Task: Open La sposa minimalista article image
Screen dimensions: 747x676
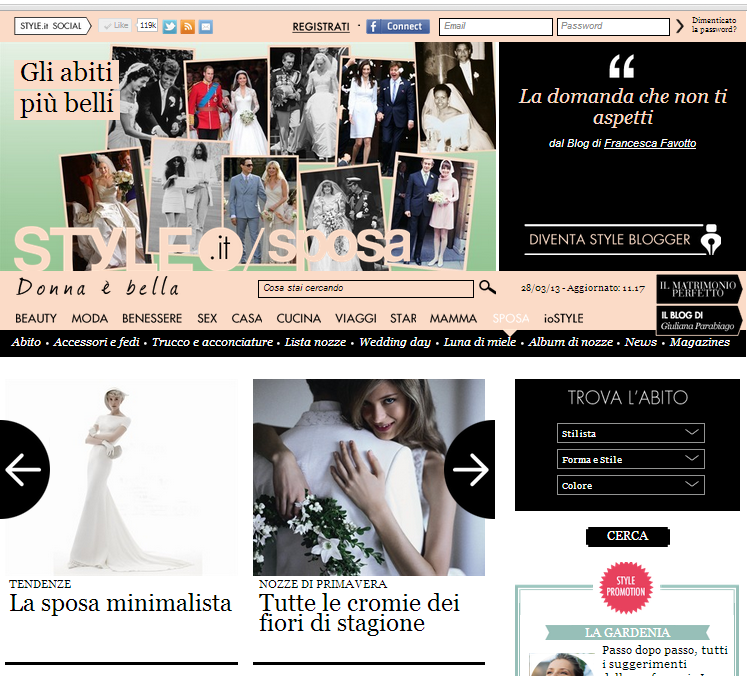Action: [x=121, y=477]
